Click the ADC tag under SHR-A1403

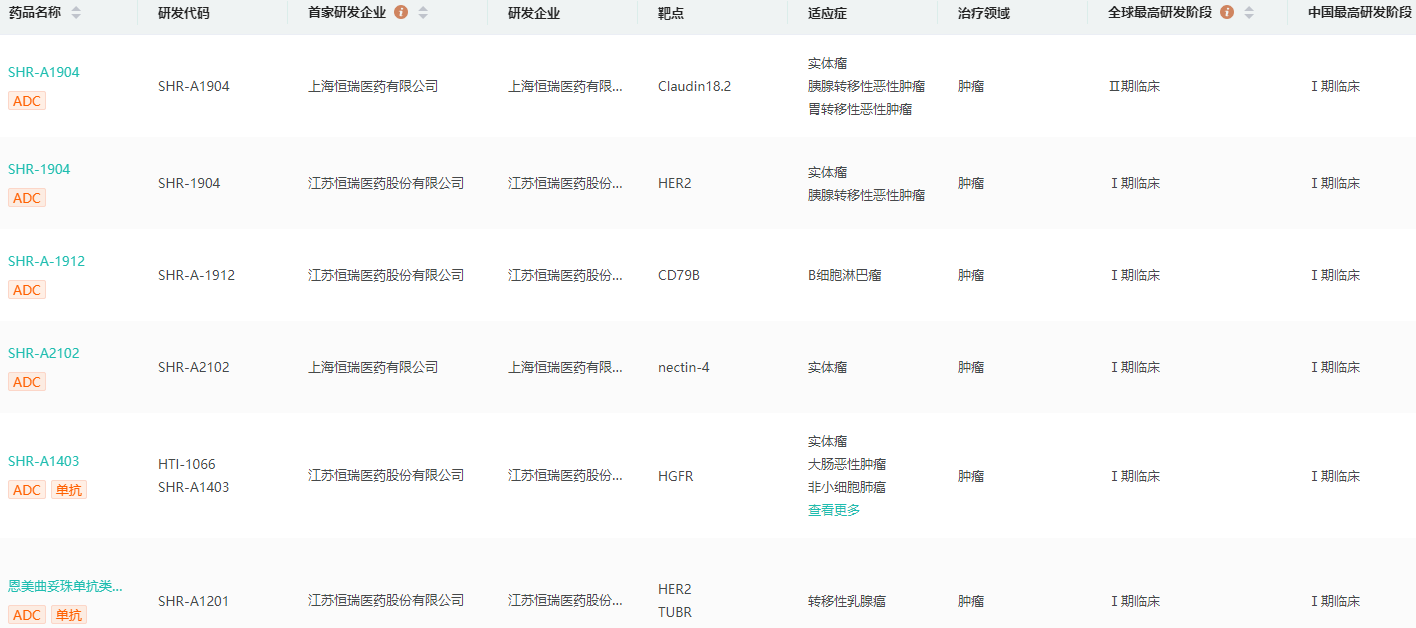point(27,490)
